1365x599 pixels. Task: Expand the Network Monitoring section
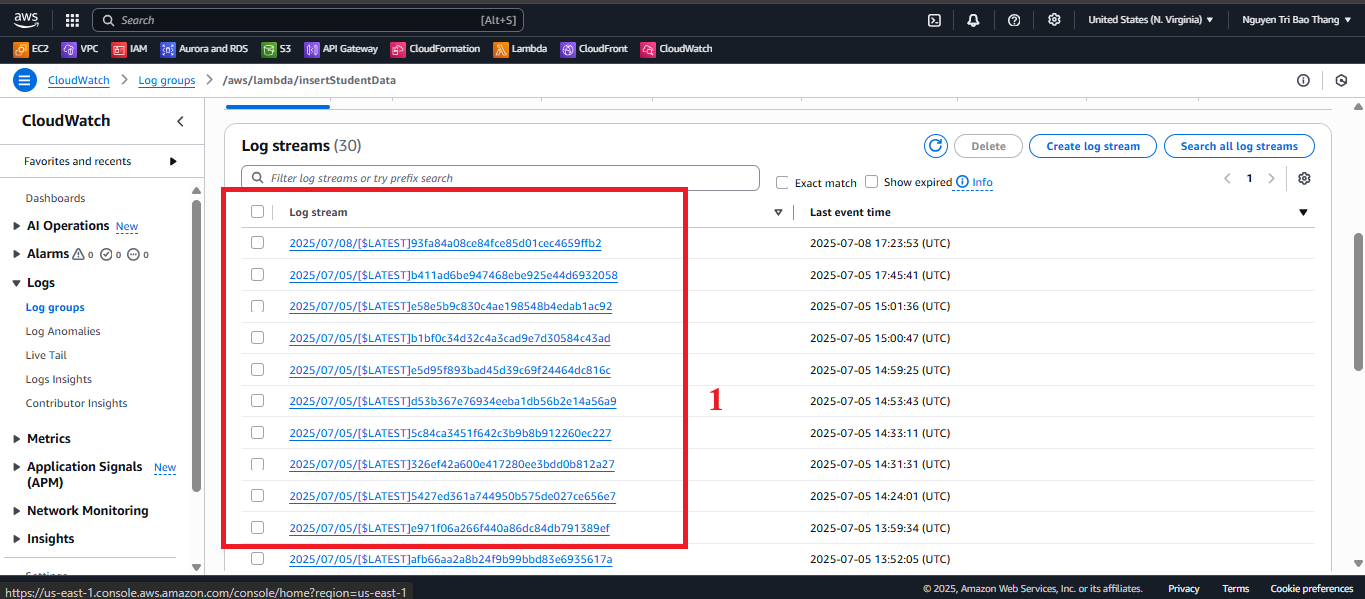tap(16, 511)
